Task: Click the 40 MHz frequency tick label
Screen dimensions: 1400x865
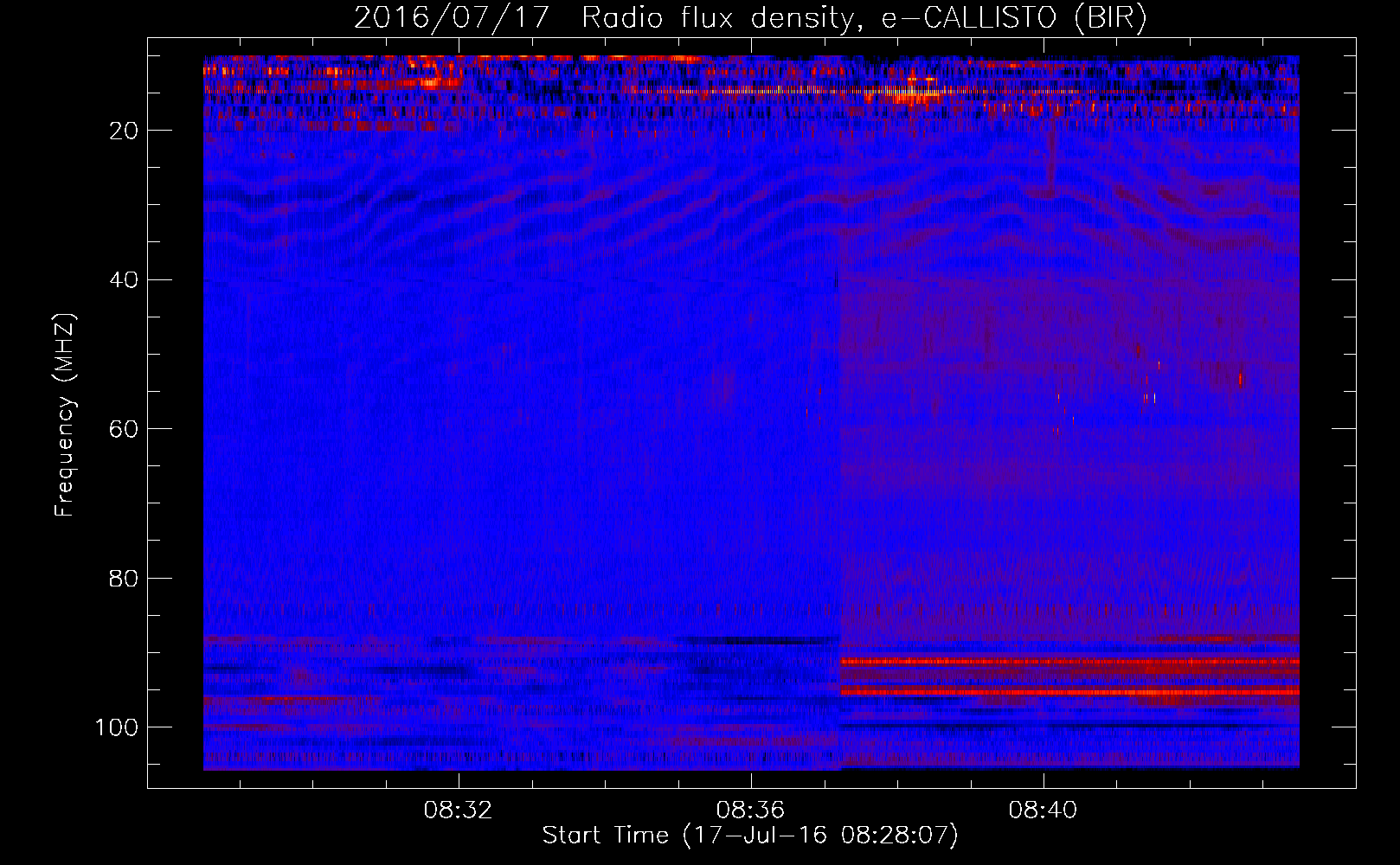Action: click(x=125, y=279)
